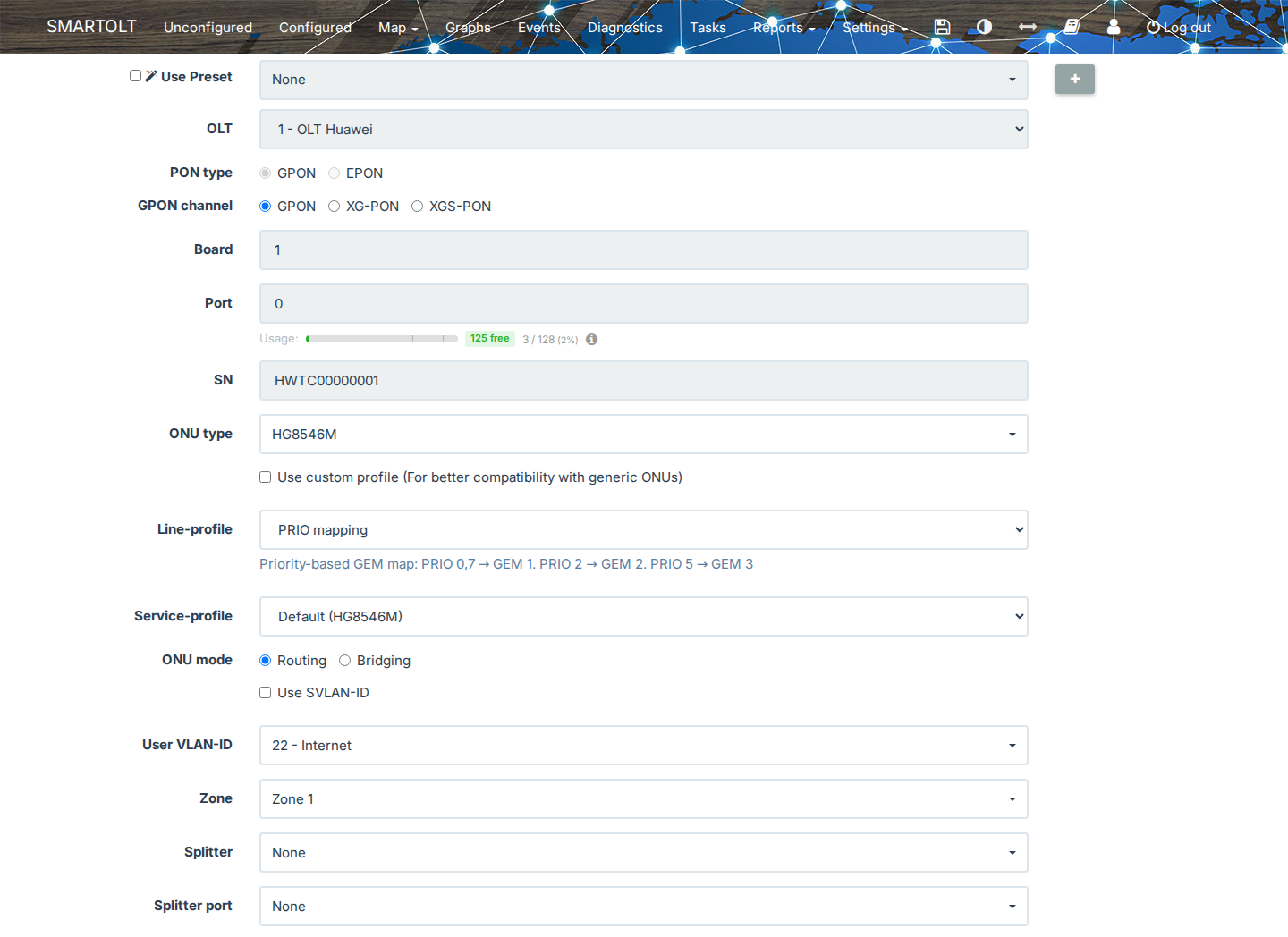
Task: Select the GPON channel radio button
Action: (x=265, y=206)
